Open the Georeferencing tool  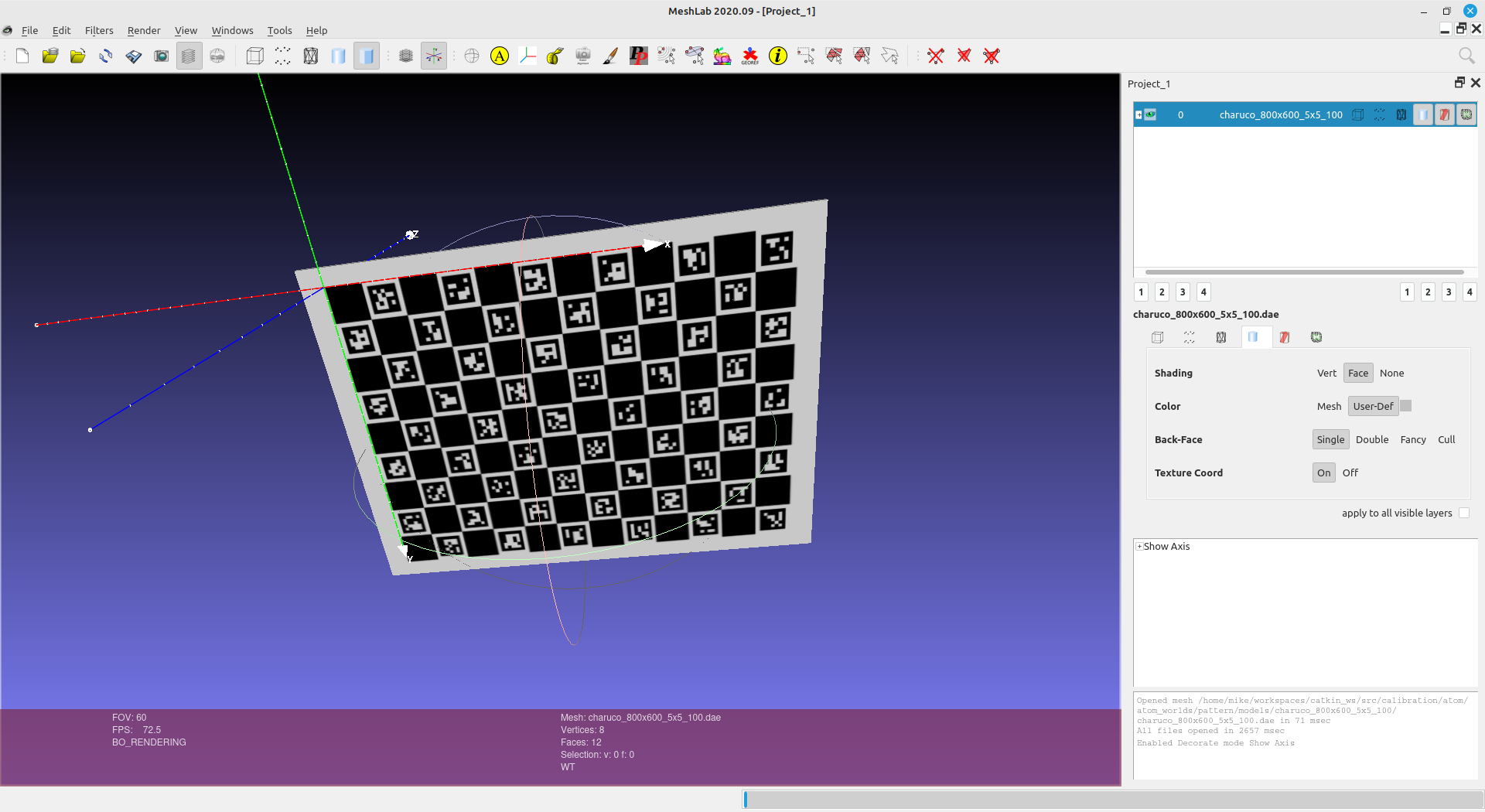(749, 56)
